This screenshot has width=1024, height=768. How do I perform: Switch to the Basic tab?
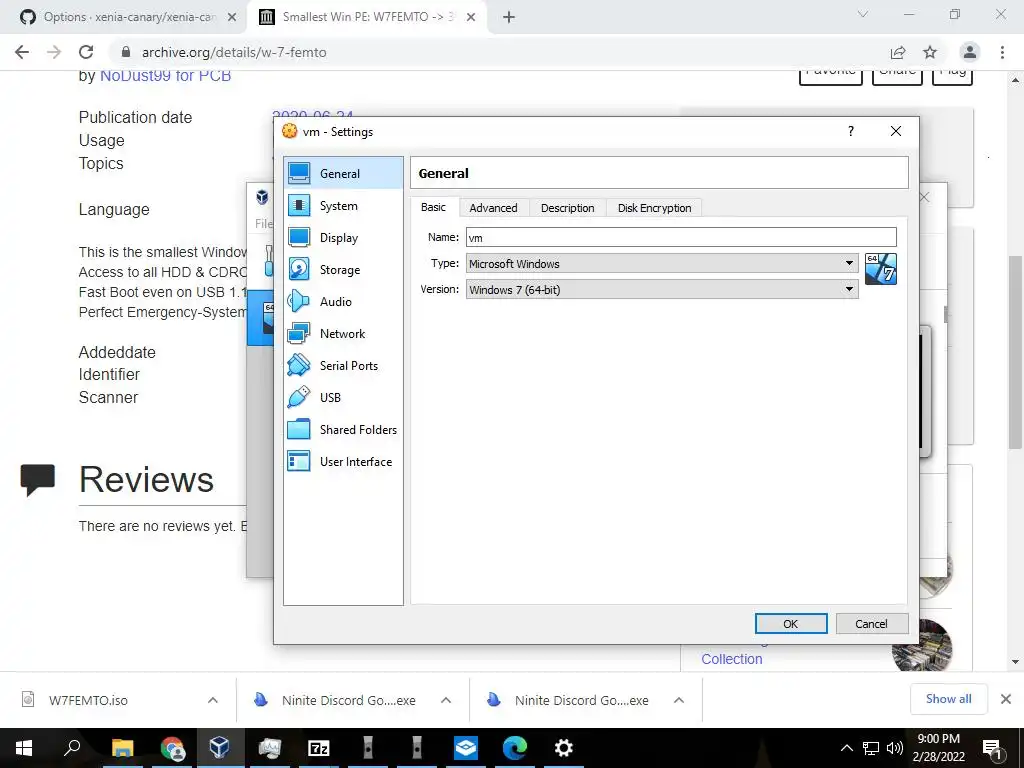click(x=434, y=207)
